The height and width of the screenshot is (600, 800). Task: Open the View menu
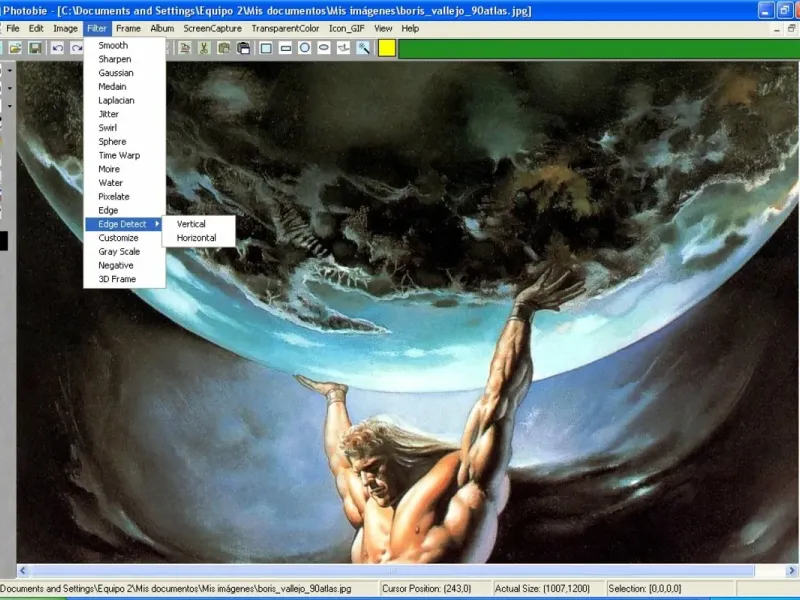(x=383, y=29)
